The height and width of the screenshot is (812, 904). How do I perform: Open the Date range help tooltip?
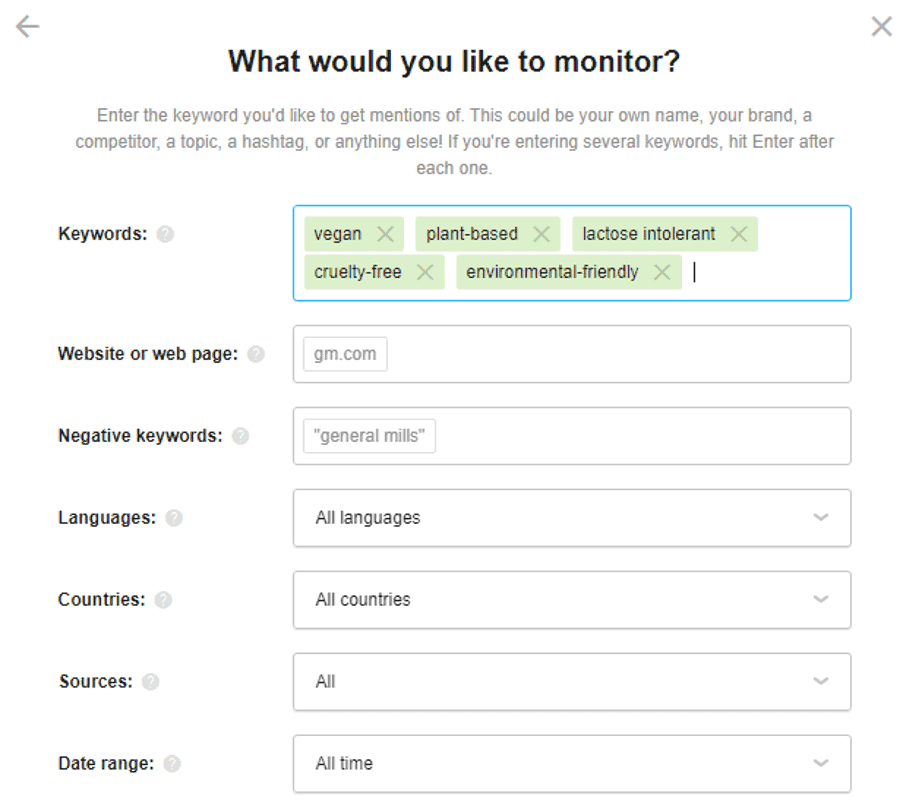click(172, 764)
